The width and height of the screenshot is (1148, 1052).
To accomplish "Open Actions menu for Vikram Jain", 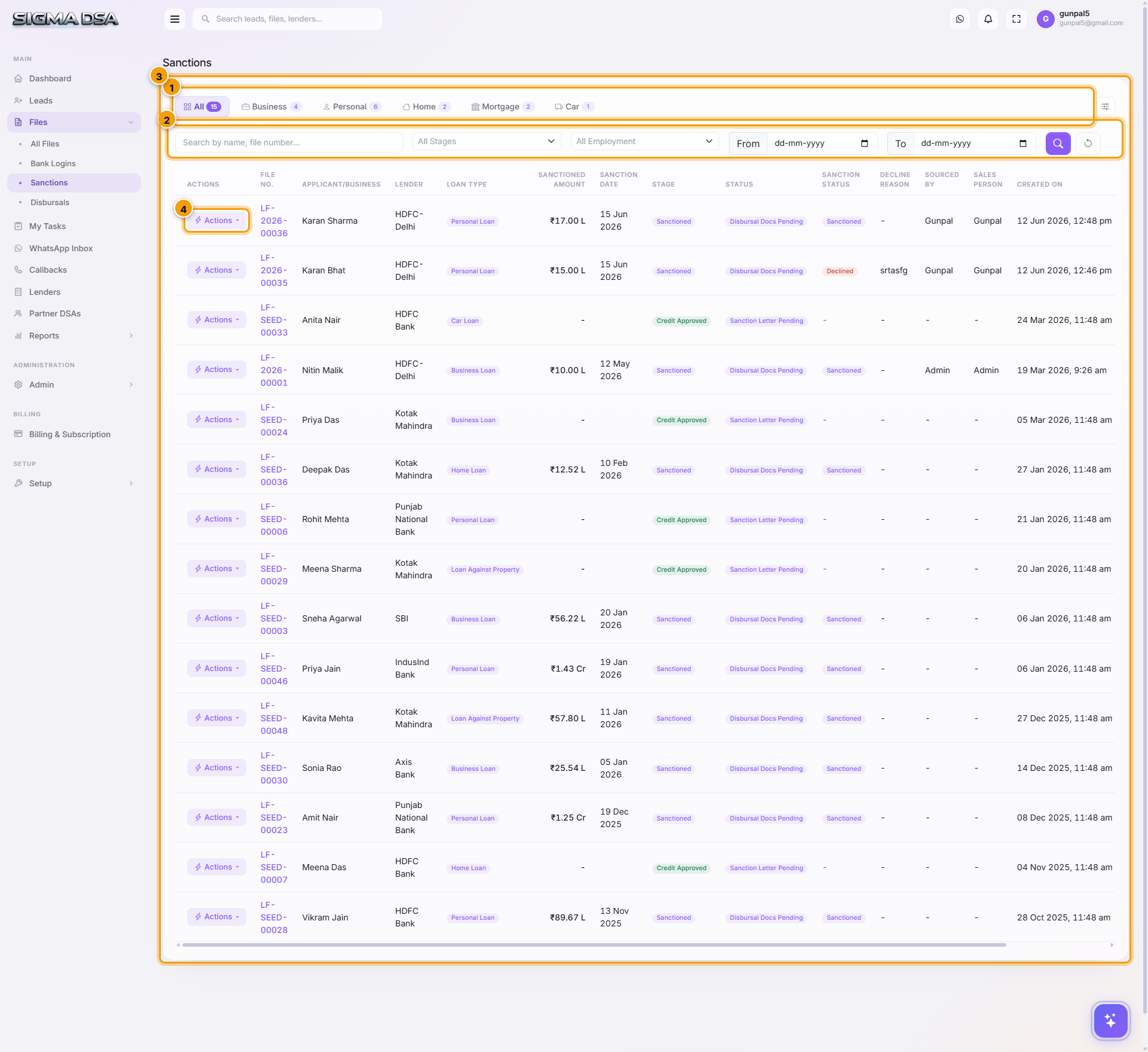I will point(216,917).
